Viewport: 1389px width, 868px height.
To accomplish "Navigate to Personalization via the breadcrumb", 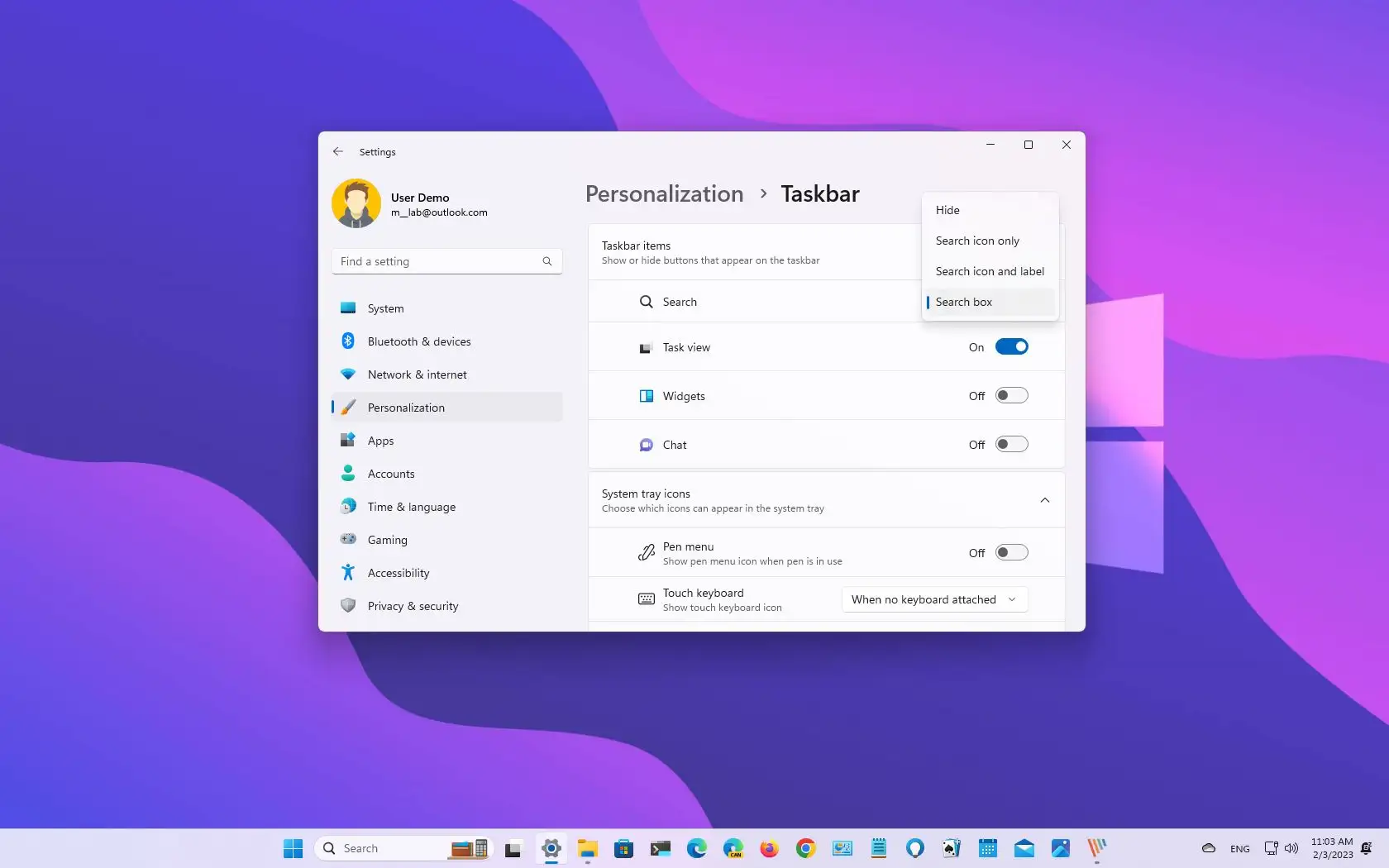I will pos(663,193).
